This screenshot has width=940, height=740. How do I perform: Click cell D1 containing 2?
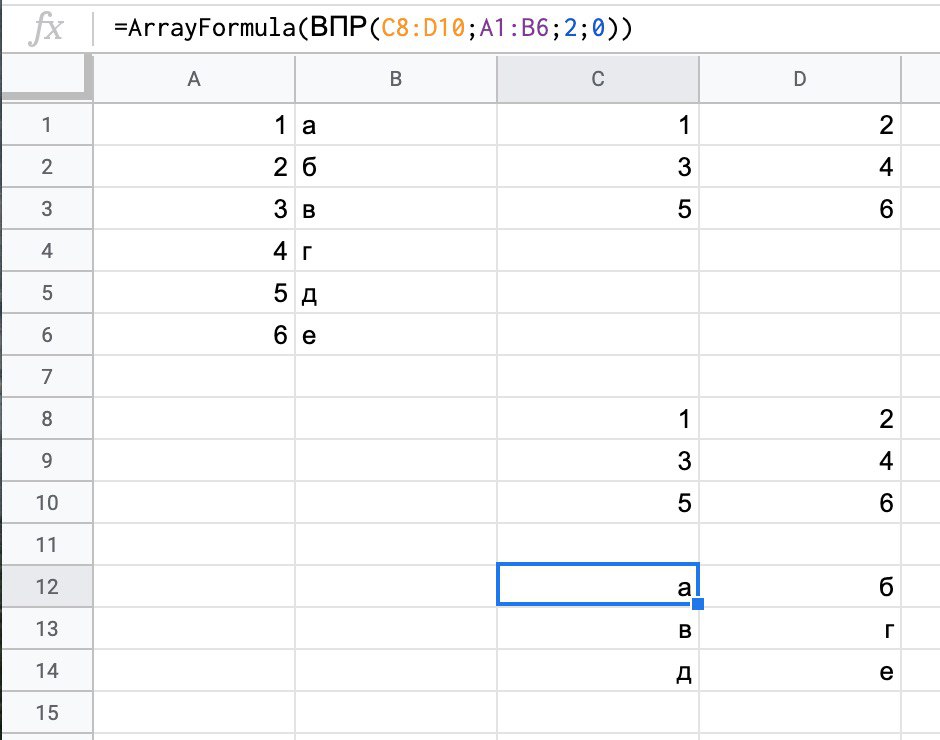point(800,124)
